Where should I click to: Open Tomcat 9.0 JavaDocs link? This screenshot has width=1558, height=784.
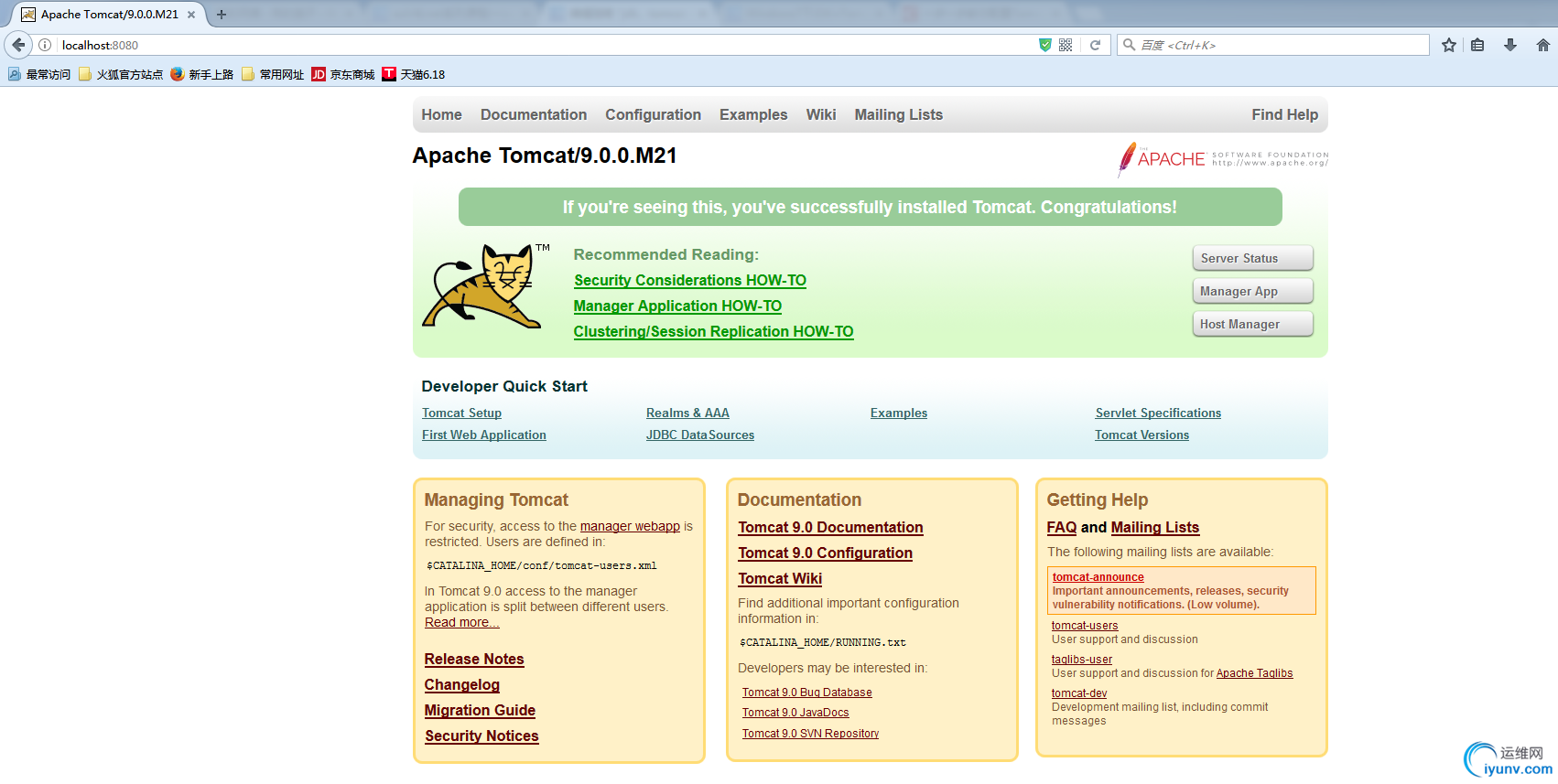click(795, 713)
